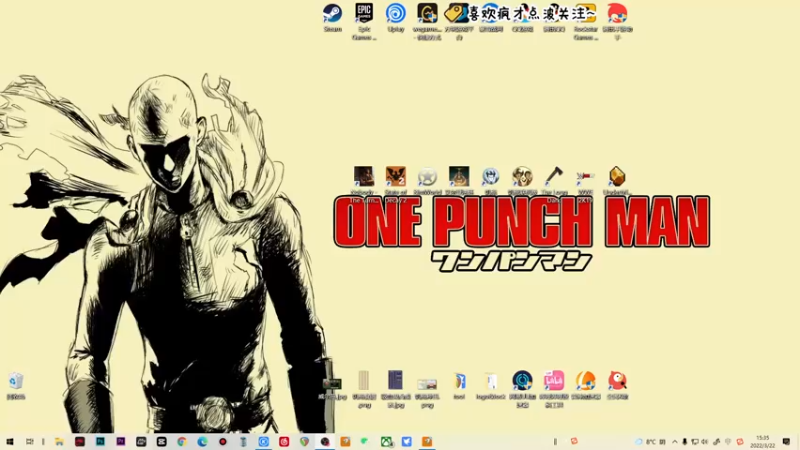This screenshot has width=800, height=450.
Task: Open Task View on the taskbar
Action: (x=30, y=441)
